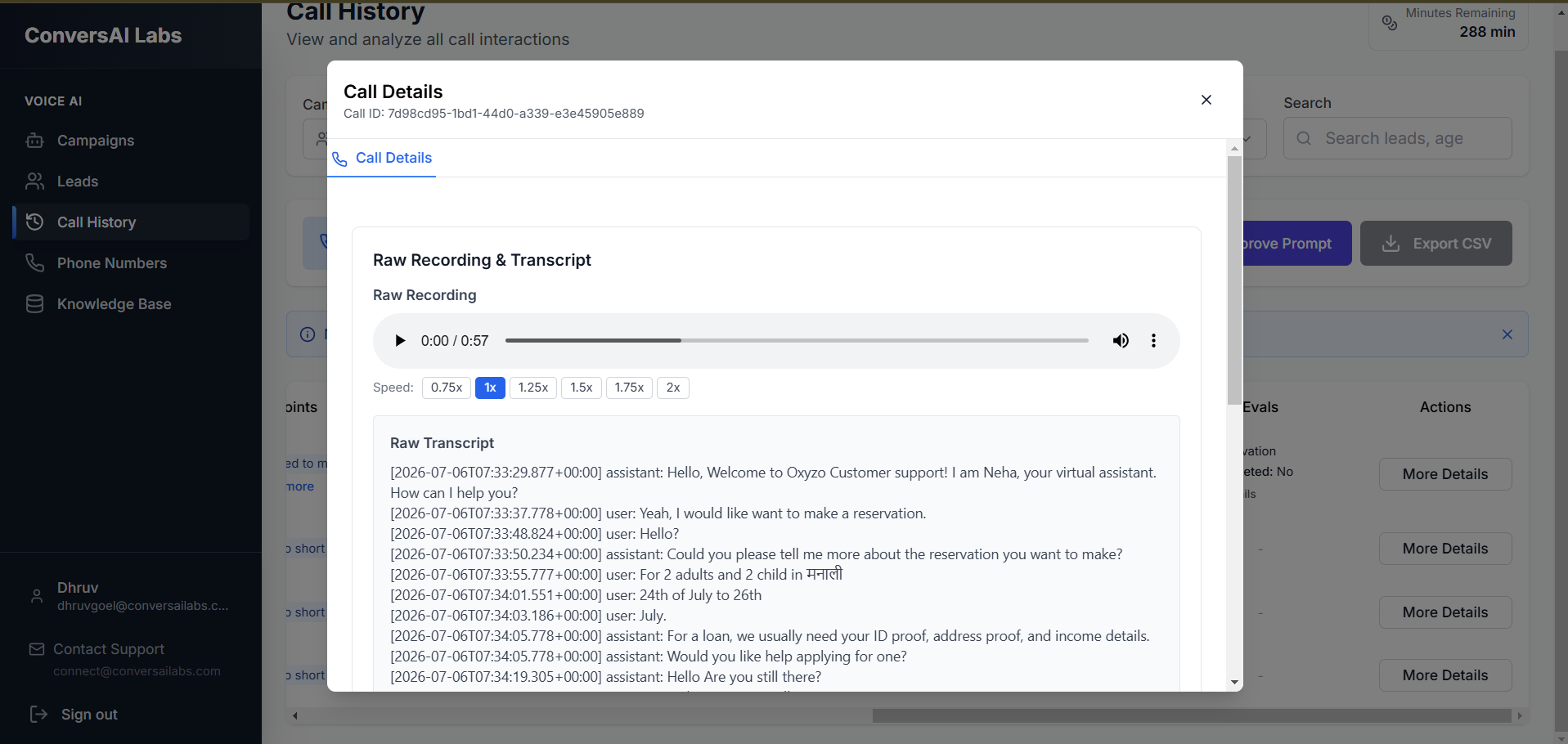
Task: Set playback speed to 2x
Action: [x=673, y=388]
